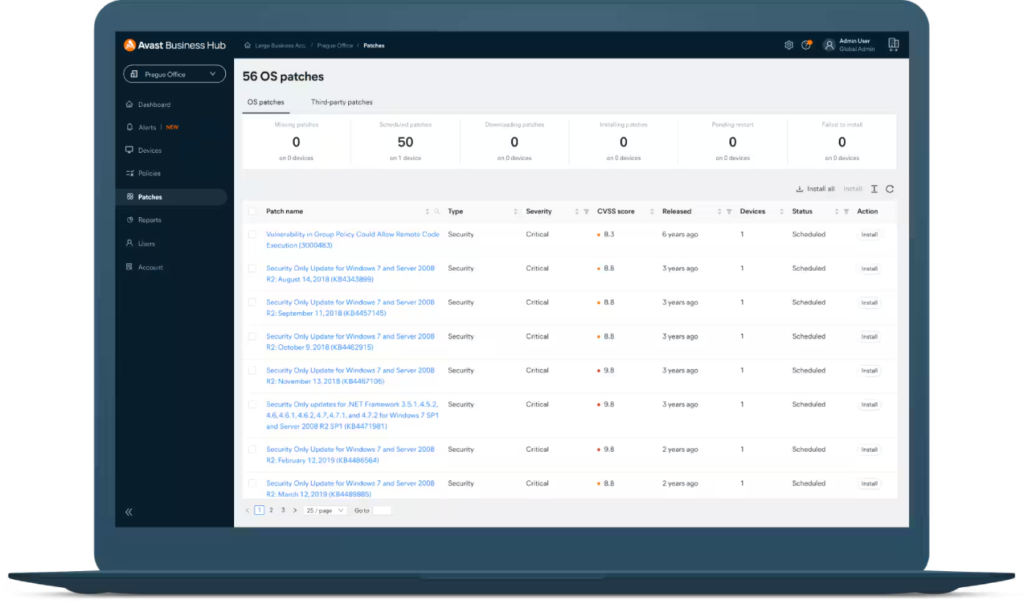Viewport: 1024px width, 604px height.
Task: Check the select-all checkbox in table header
Action: point(252,211)
